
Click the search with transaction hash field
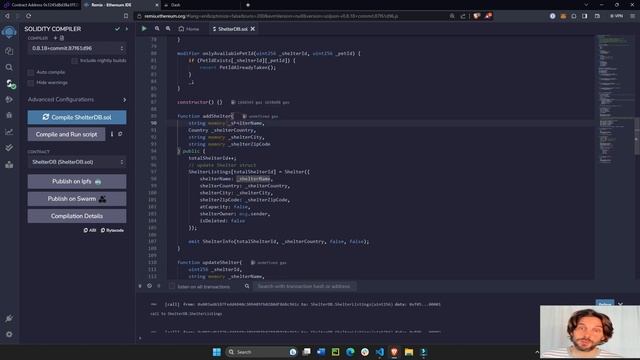[304, 286]
